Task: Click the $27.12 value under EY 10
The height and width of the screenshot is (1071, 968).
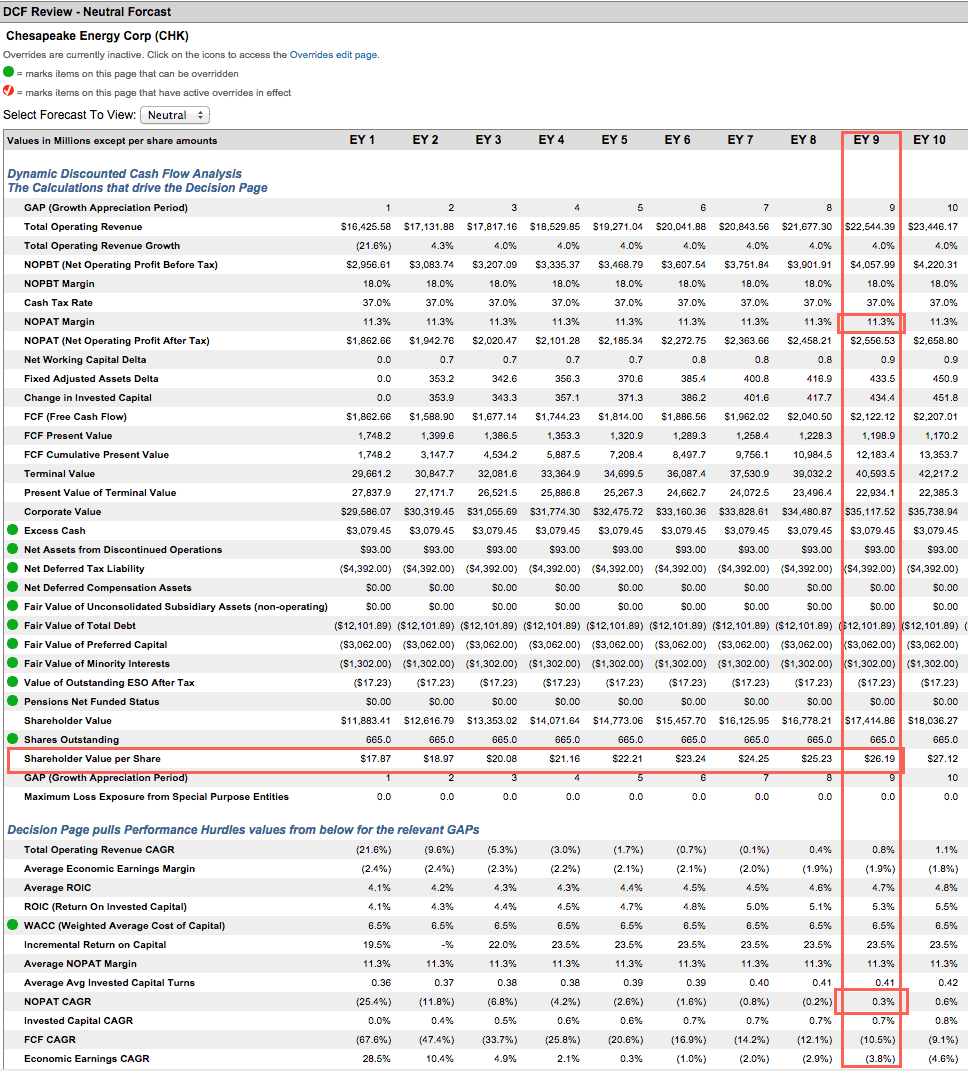Action: tap(942, 759)
